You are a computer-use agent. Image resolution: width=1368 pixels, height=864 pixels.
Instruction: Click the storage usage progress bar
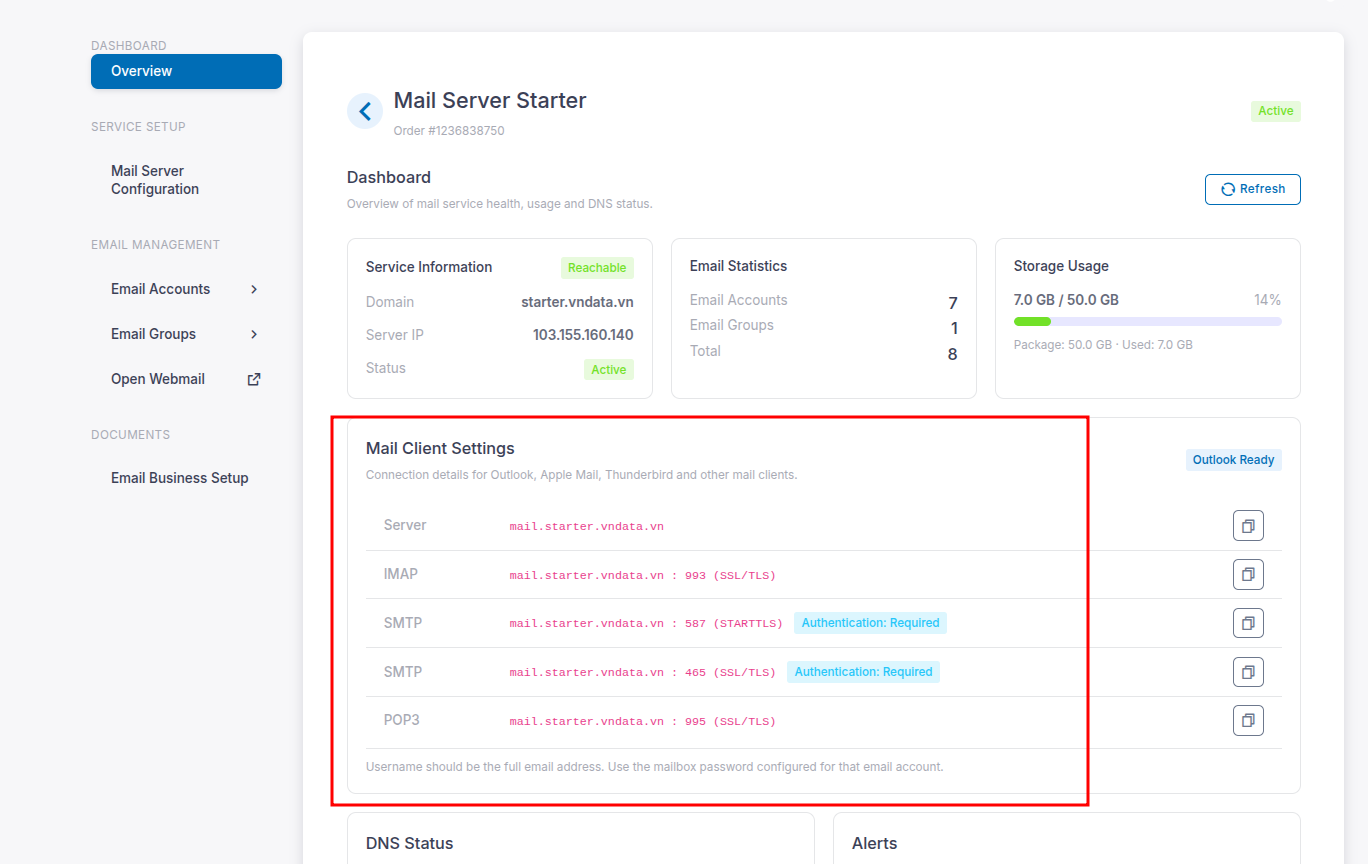(1147, 321)
